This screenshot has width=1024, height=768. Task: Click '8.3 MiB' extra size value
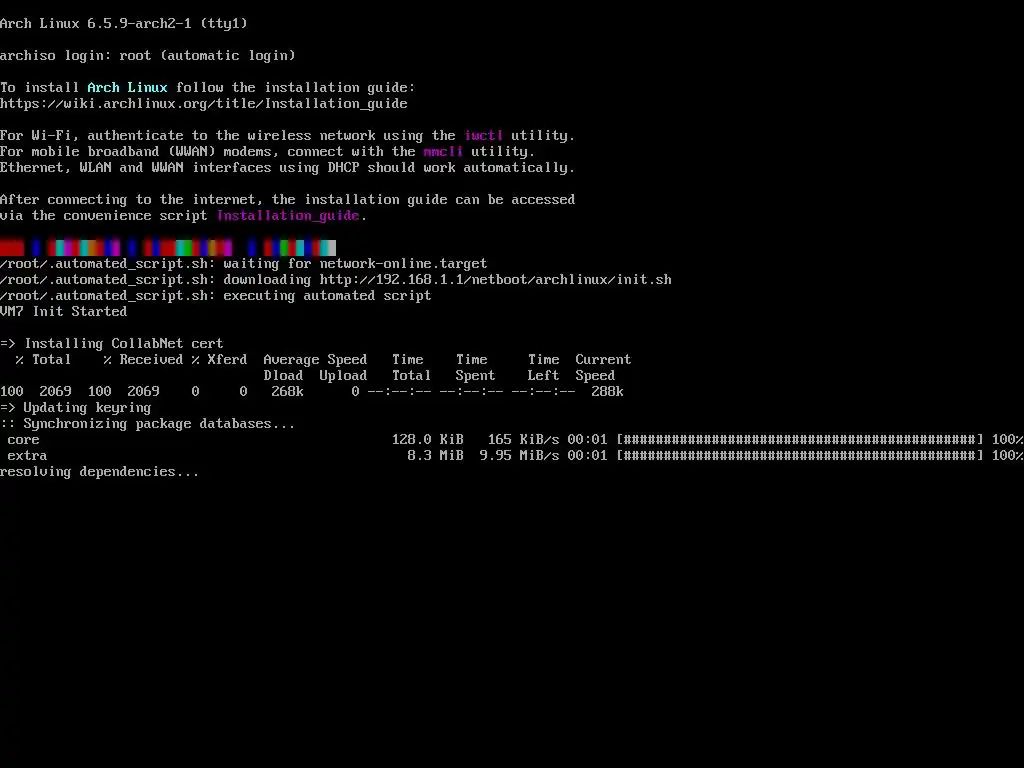pyautogui.click(x=436, y=456)
